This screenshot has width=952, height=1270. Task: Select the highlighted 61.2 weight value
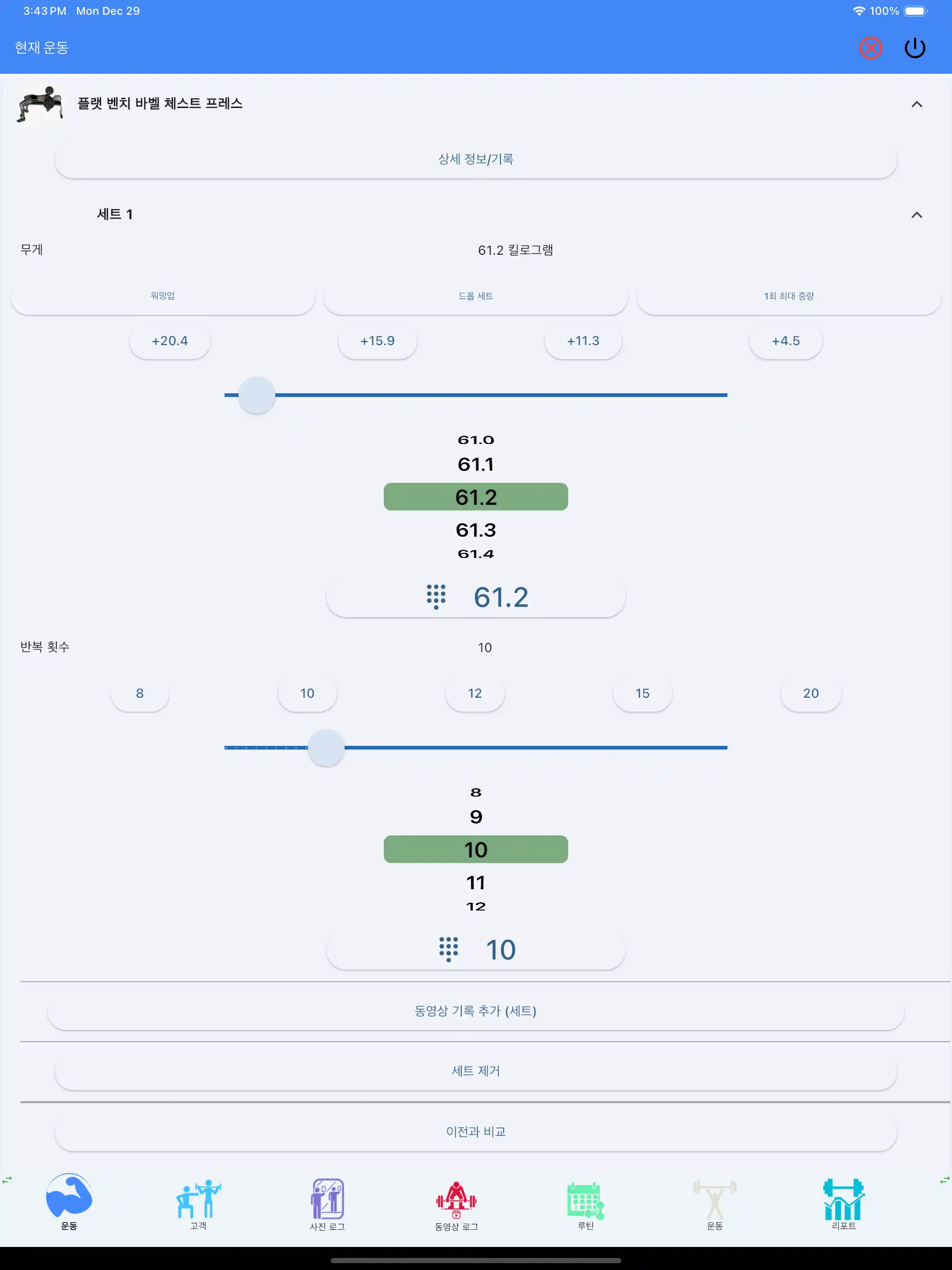[x=475, y=497]
